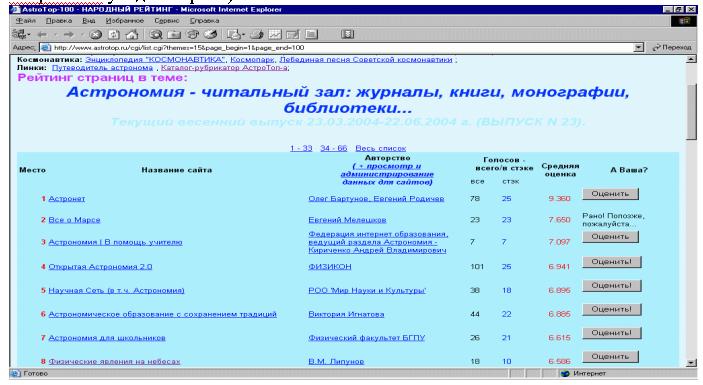Go to the Home page icon
The width and height of the screenshot is (703, 385).
coord(132,35)
